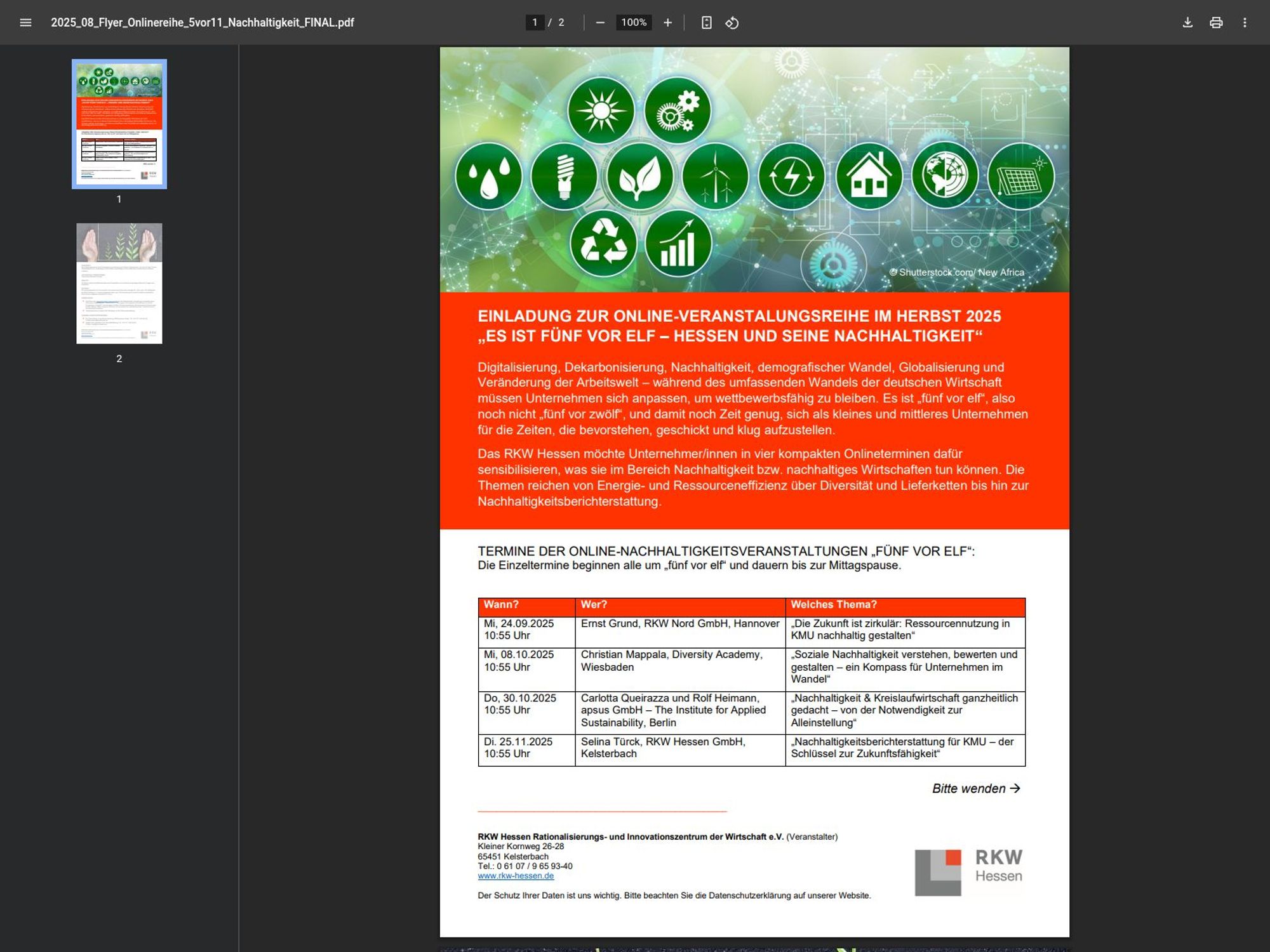Click the zoom in plus button

pyautogui.click(x=667, y=23)
